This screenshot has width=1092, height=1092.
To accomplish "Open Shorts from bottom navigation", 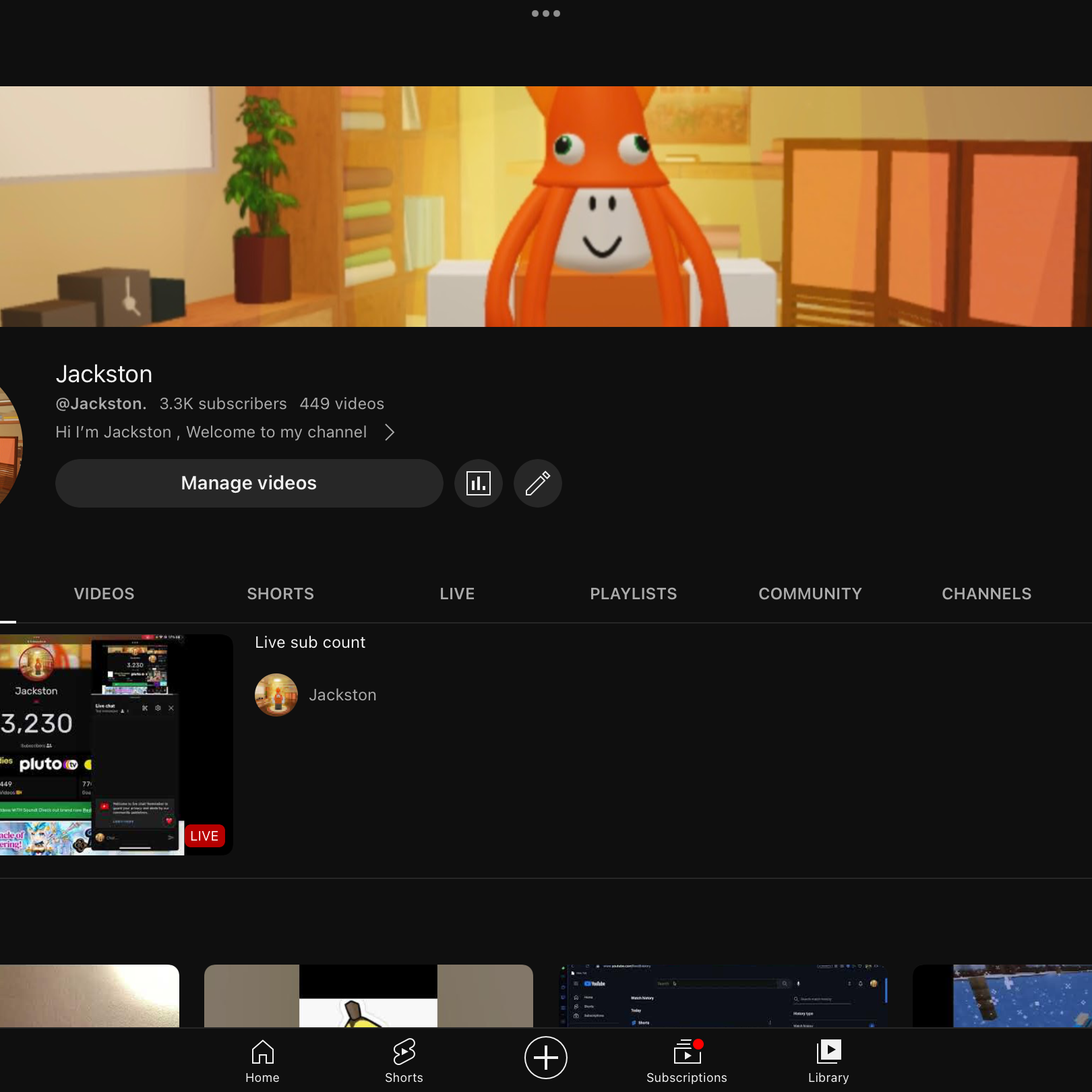I will point(404,1061).
